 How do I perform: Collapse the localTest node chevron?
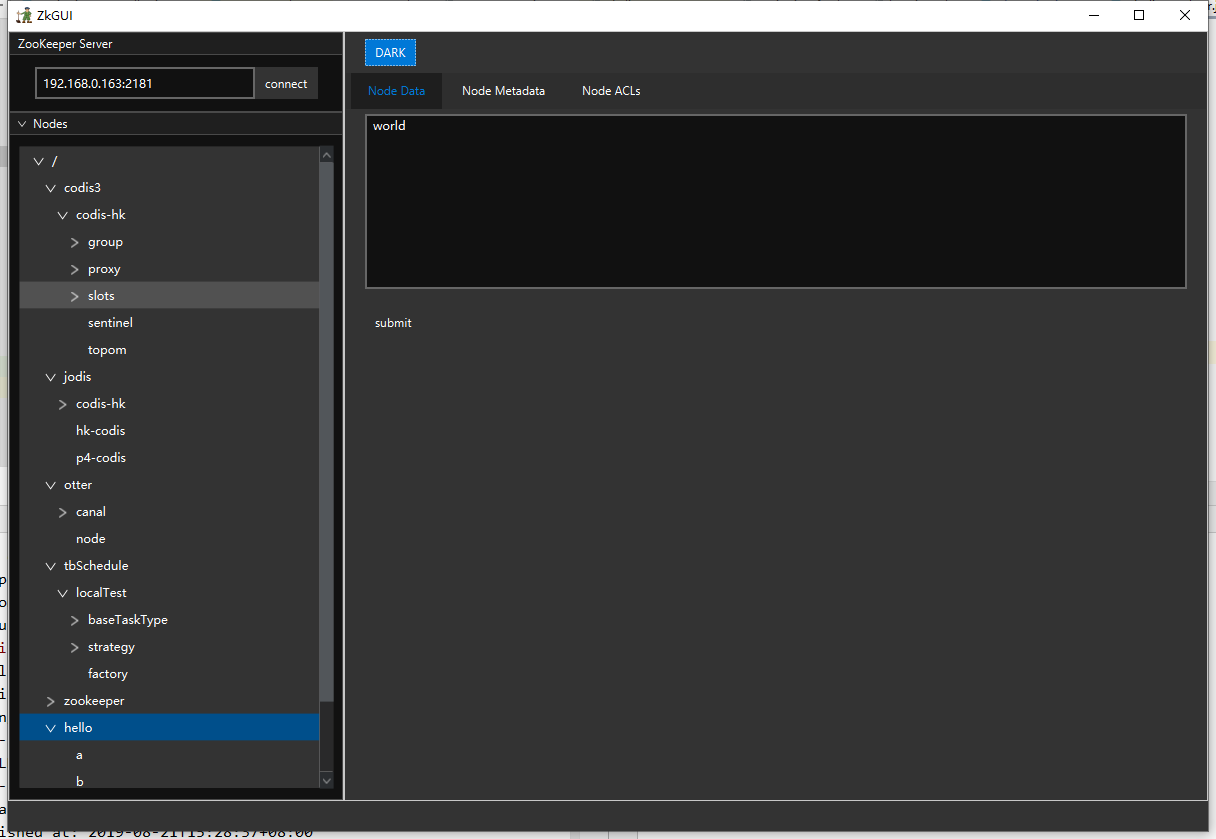(63, 593)
